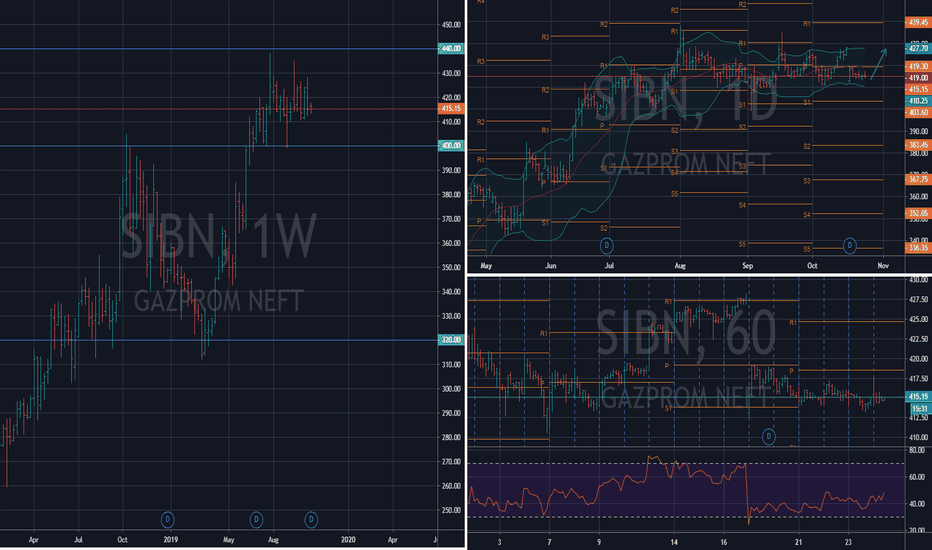Screen dimensions: 932x550
Task: Click the 352.05 pivot label on daily chart
Action: [x=918, y=213]
